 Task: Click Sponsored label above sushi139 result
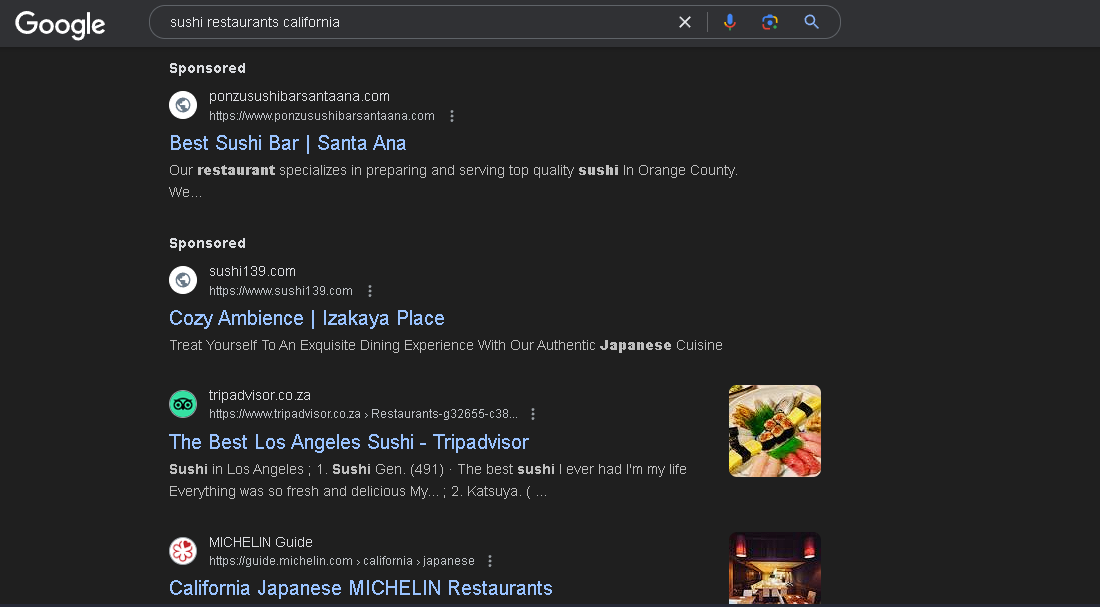pyautogui.click(x=207, y=243)
